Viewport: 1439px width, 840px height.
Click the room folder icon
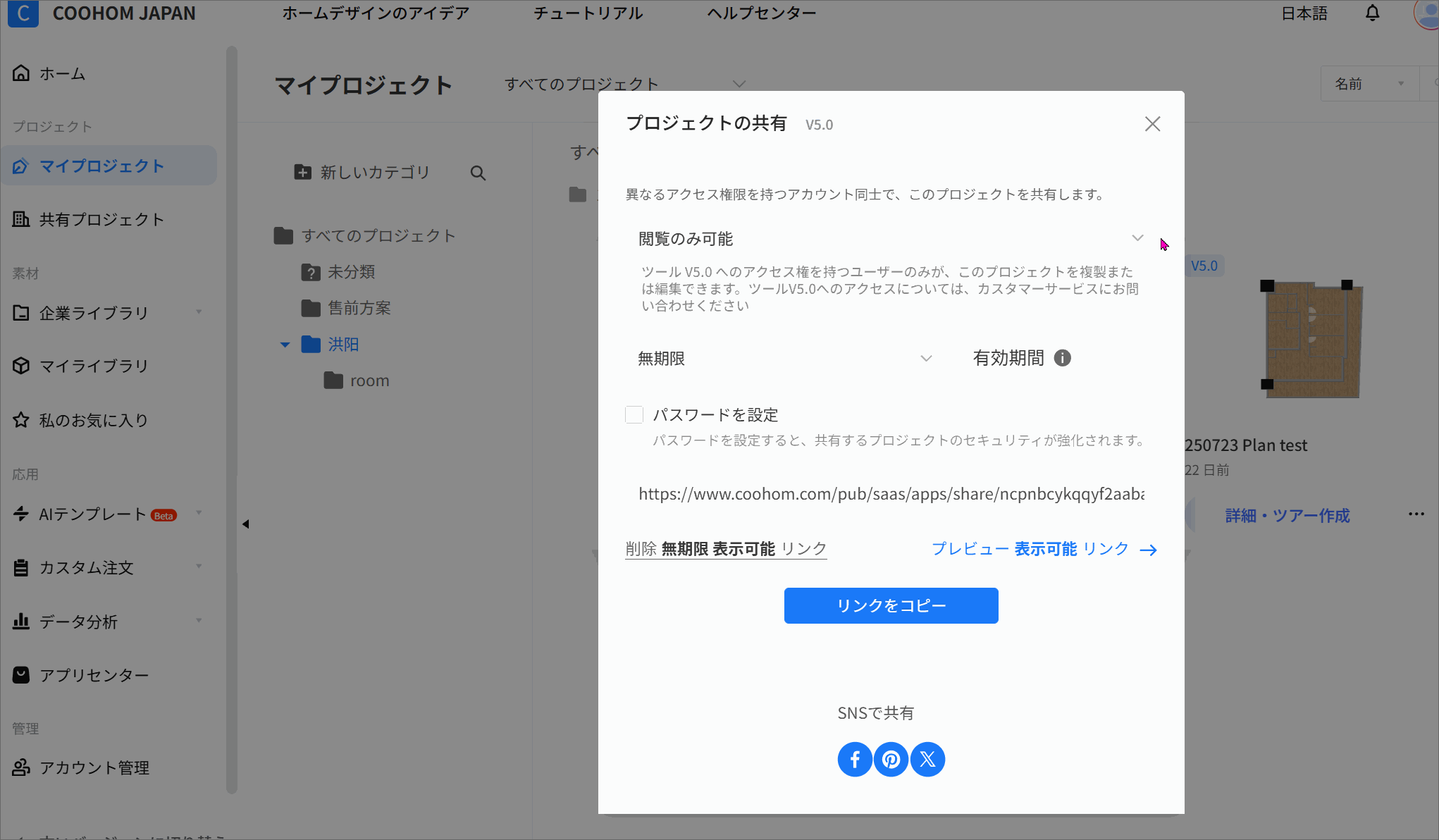coord(333,381)
